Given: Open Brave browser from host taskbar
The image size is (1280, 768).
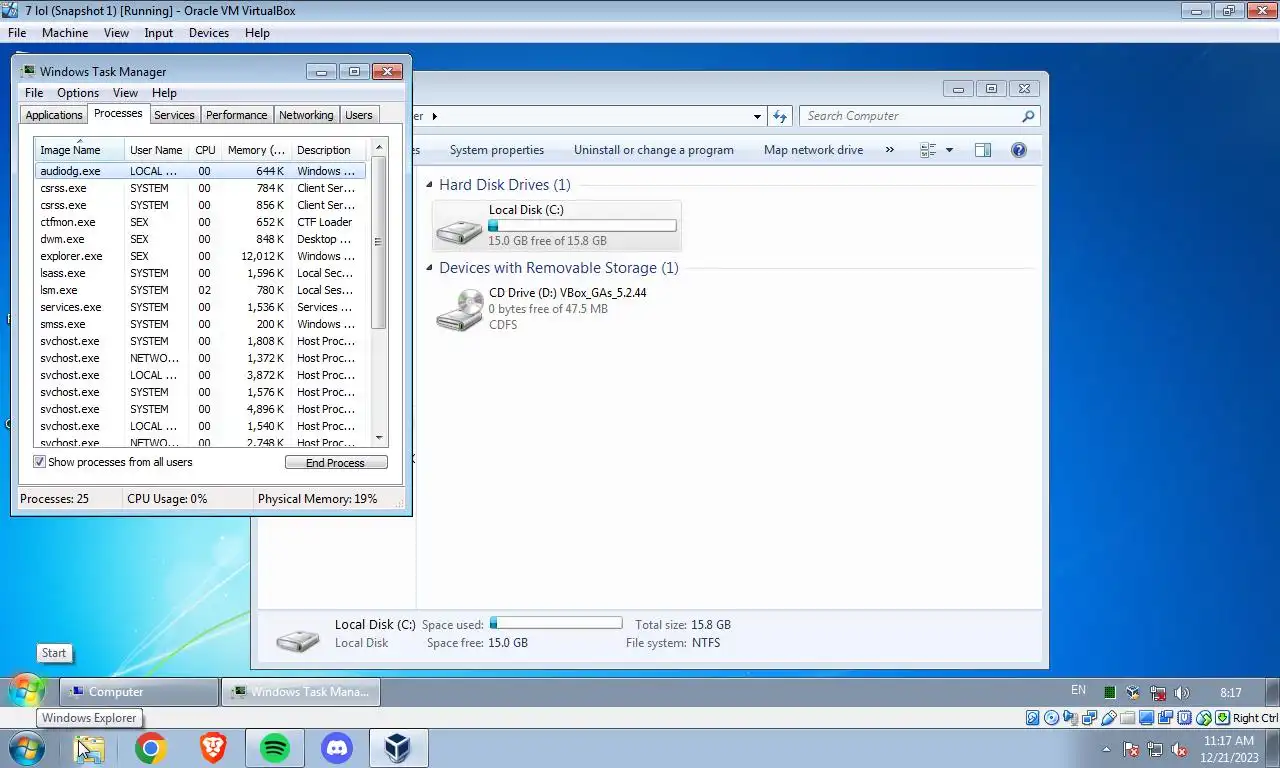Looking at the screenshot, I should [213, 748].
